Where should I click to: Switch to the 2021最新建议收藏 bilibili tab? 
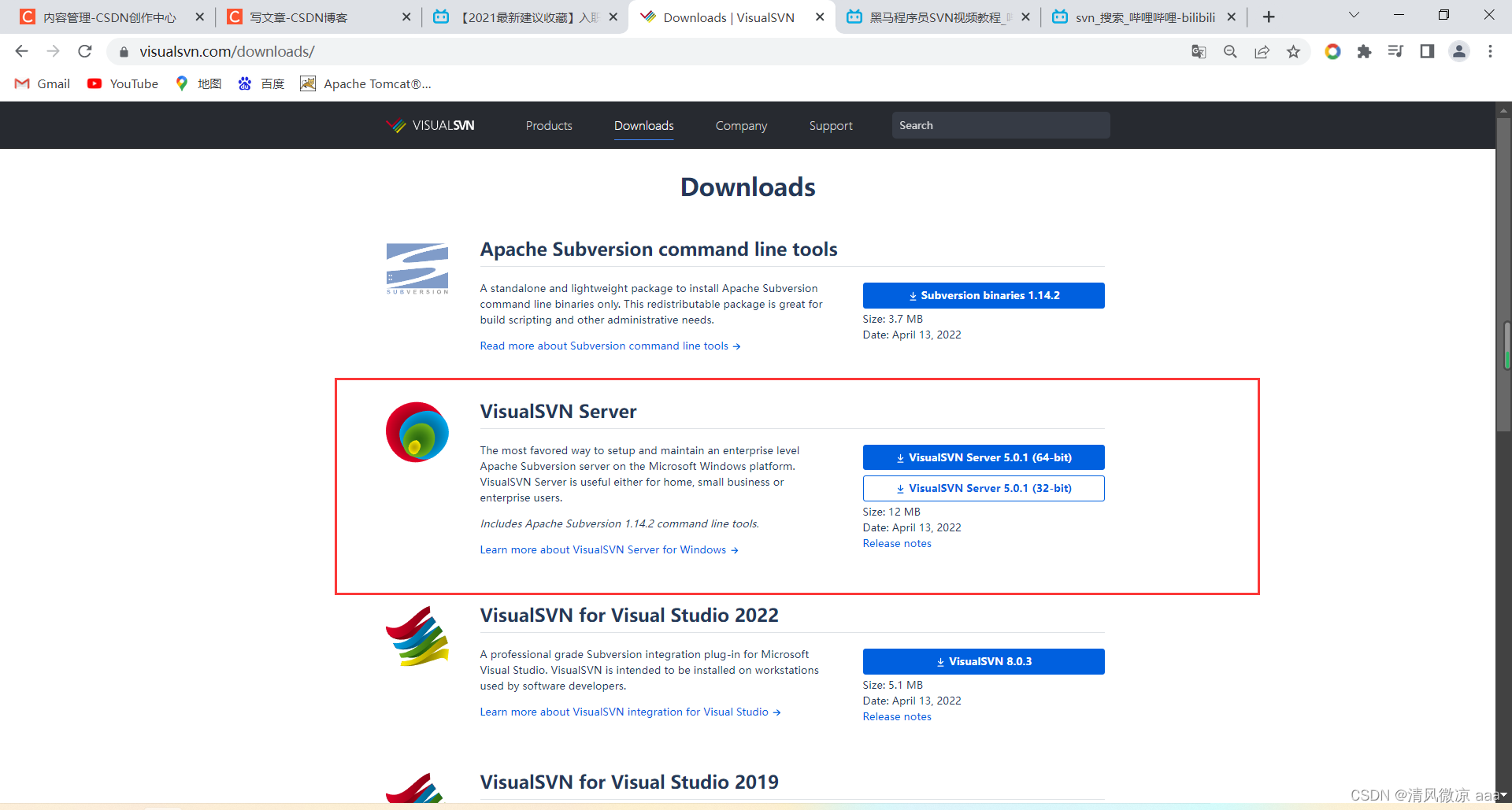point(524,17)
